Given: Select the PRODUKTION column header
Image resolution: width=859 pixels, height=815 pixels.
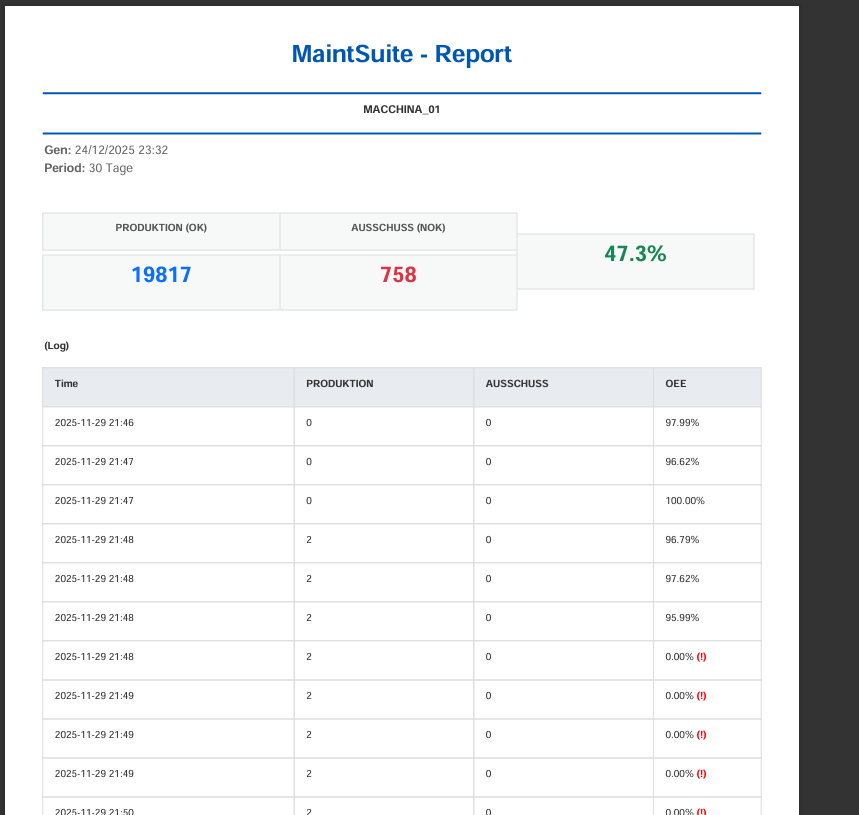Looking at the screenshot, I should point(338,383).
